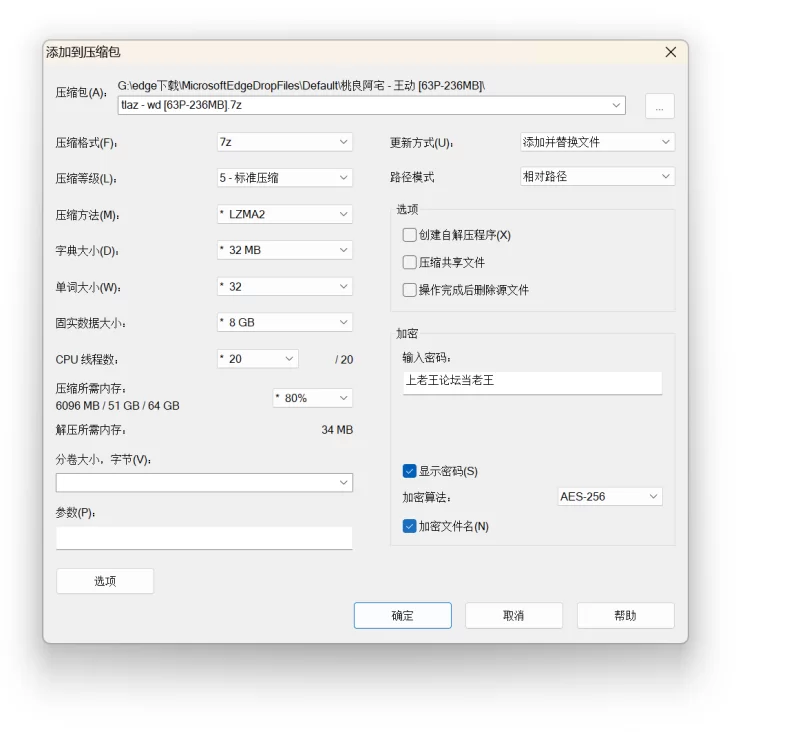
Task: Click the 输入密码 password field
Action: point(532,381)
